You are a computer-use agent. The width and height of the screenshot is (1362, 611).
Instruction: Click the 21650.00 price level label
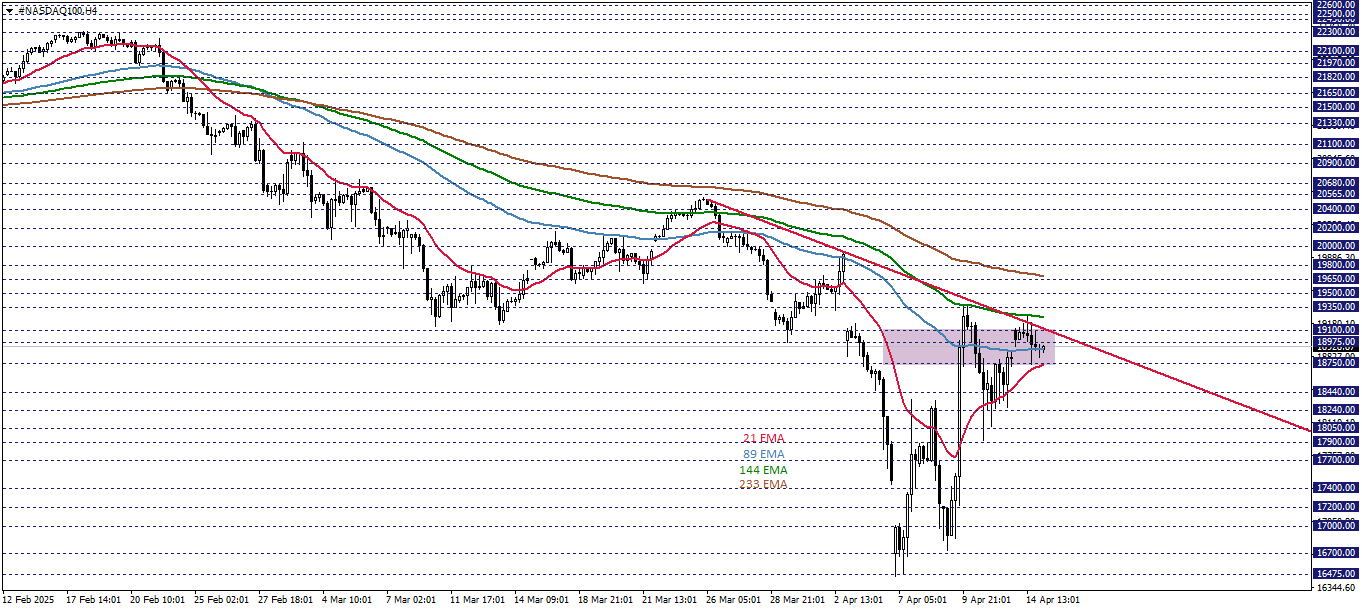(1337, 93)
